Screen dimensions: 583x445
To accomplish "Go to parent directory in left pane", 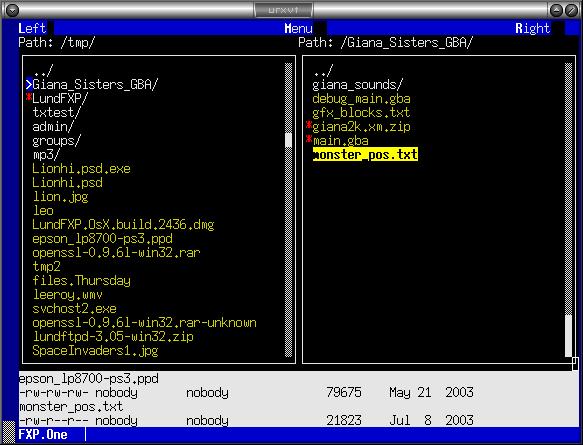I will coord(43,70).
